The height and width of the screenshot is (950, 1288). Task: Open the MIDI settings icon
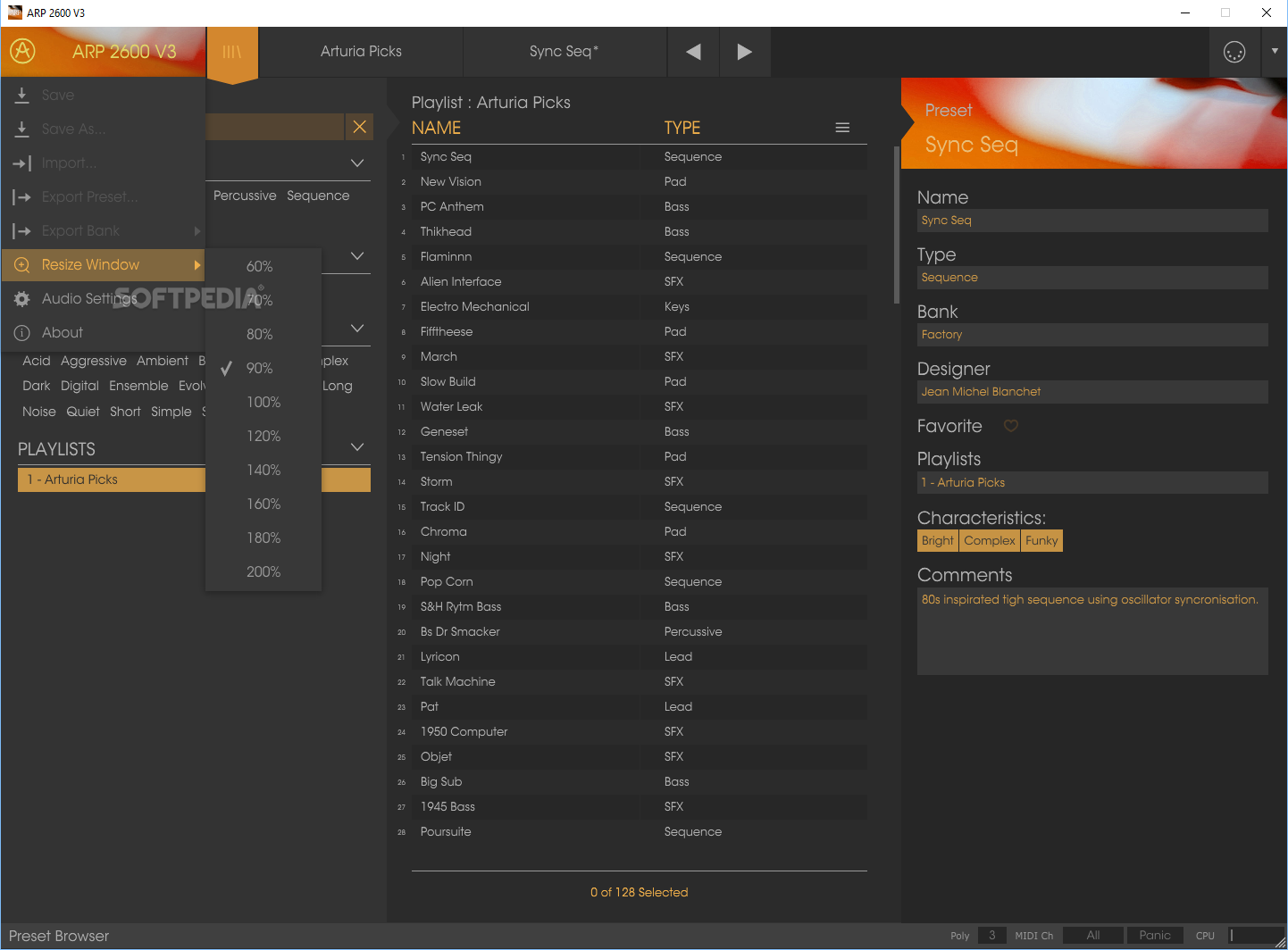point(1234,52)
